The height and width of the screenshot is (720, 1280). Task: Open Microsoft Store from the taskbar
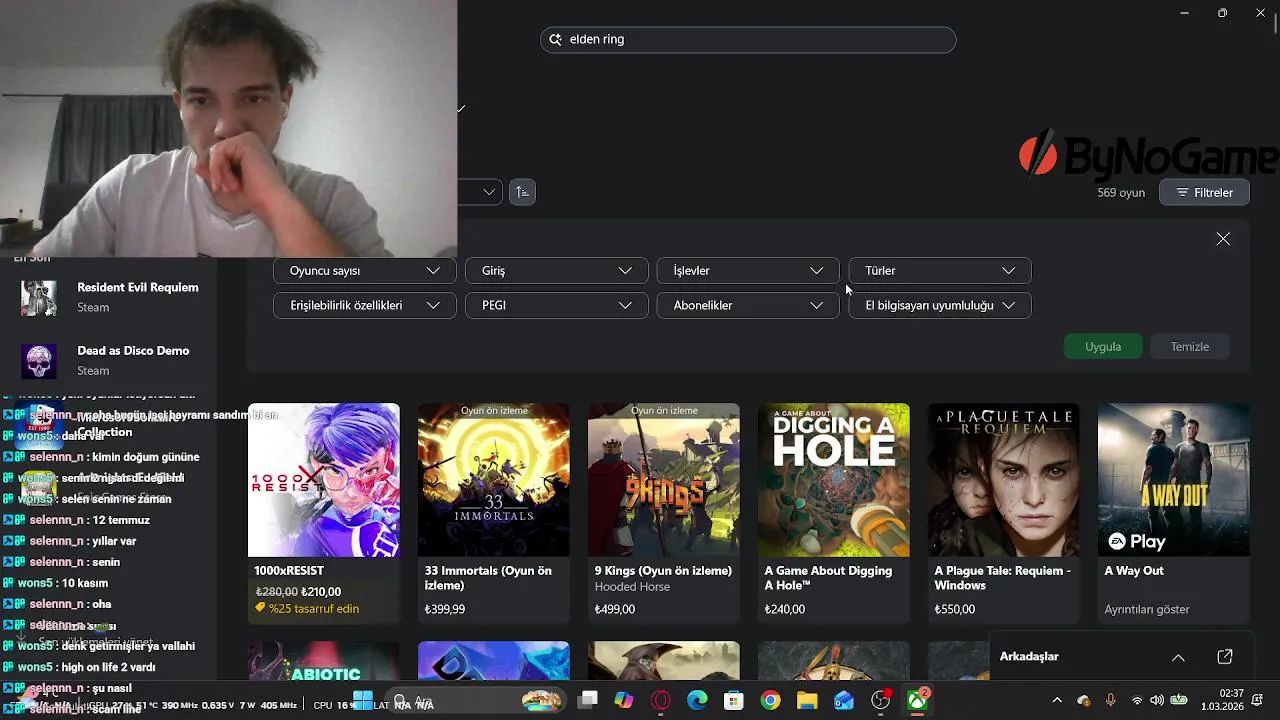(x=733, y=701)
